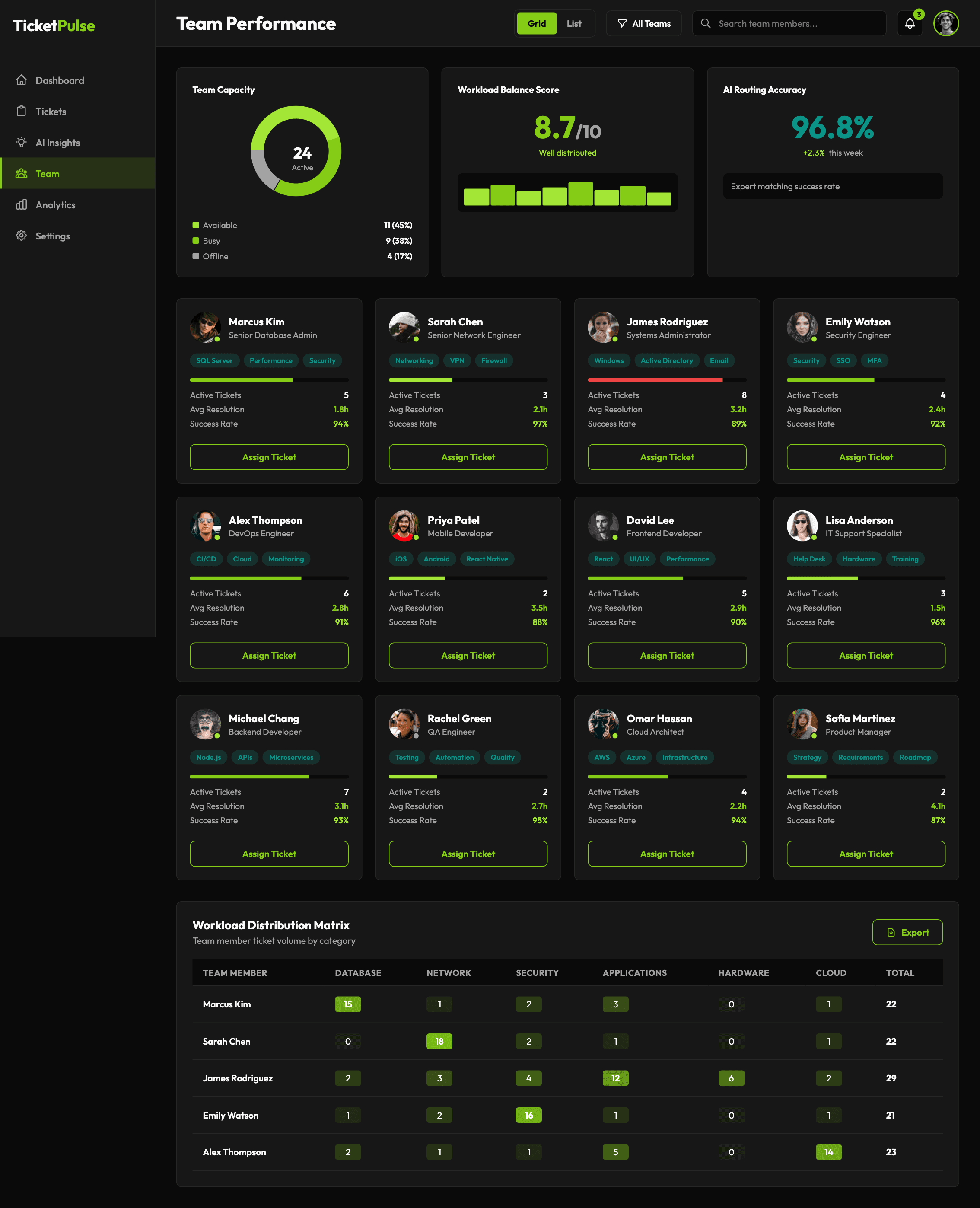Click the Tickets clipboard icon
The image size is (980, 1208).
point(22,111)
